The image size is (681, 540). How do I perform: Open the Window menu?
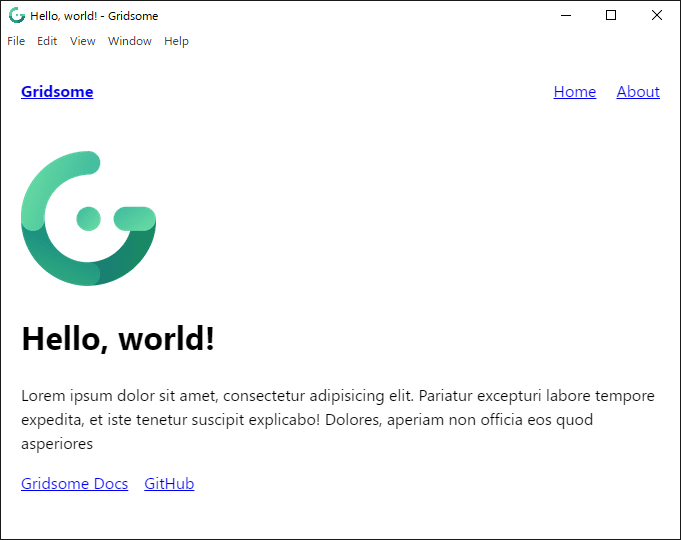130,41
